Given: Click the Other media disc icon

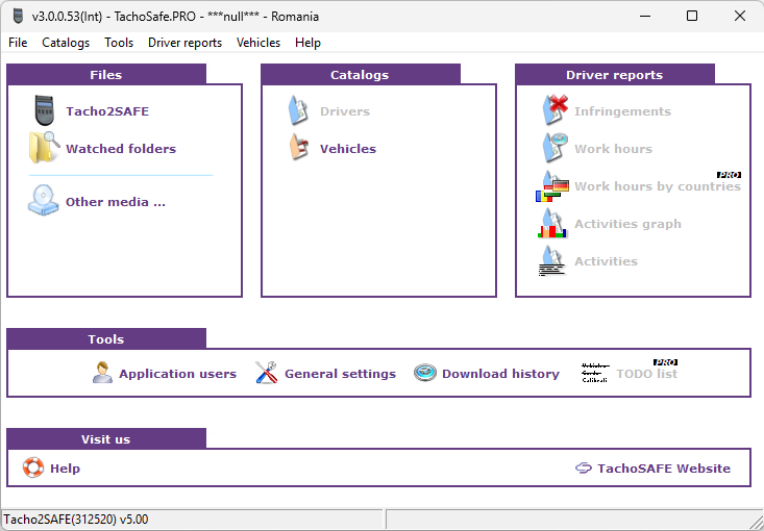Looking at the screenshot, I should click(43, 201).
